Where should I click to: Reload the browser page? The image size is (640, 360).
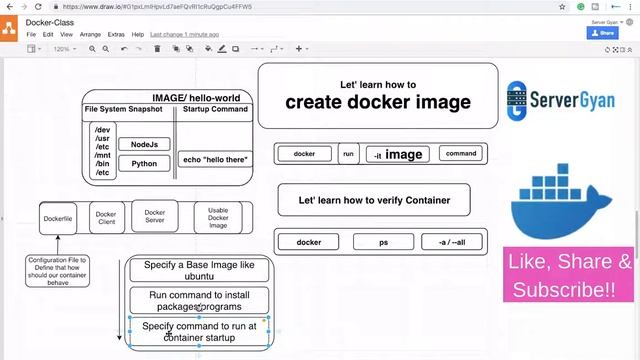pos(38,7)
